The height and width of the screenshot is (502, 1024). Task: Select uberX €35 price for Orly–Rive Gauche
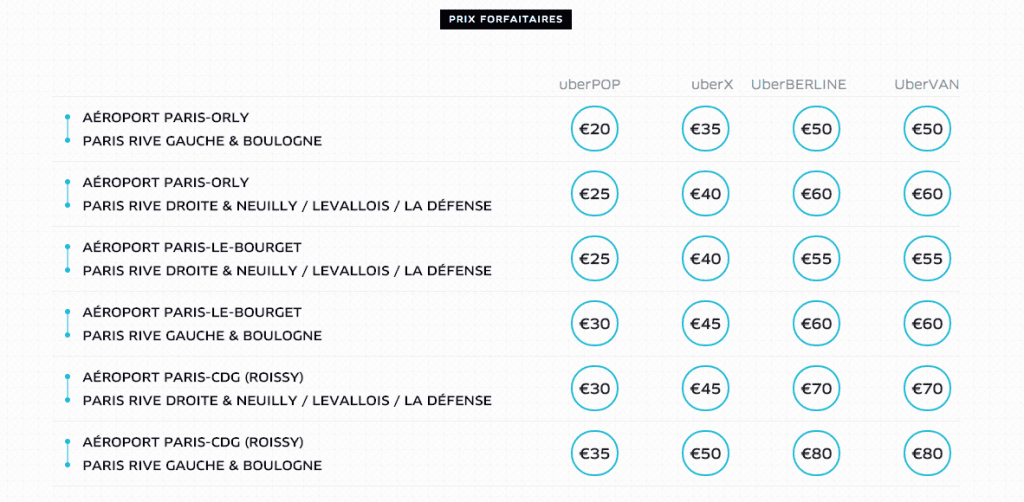pos(706,129)
